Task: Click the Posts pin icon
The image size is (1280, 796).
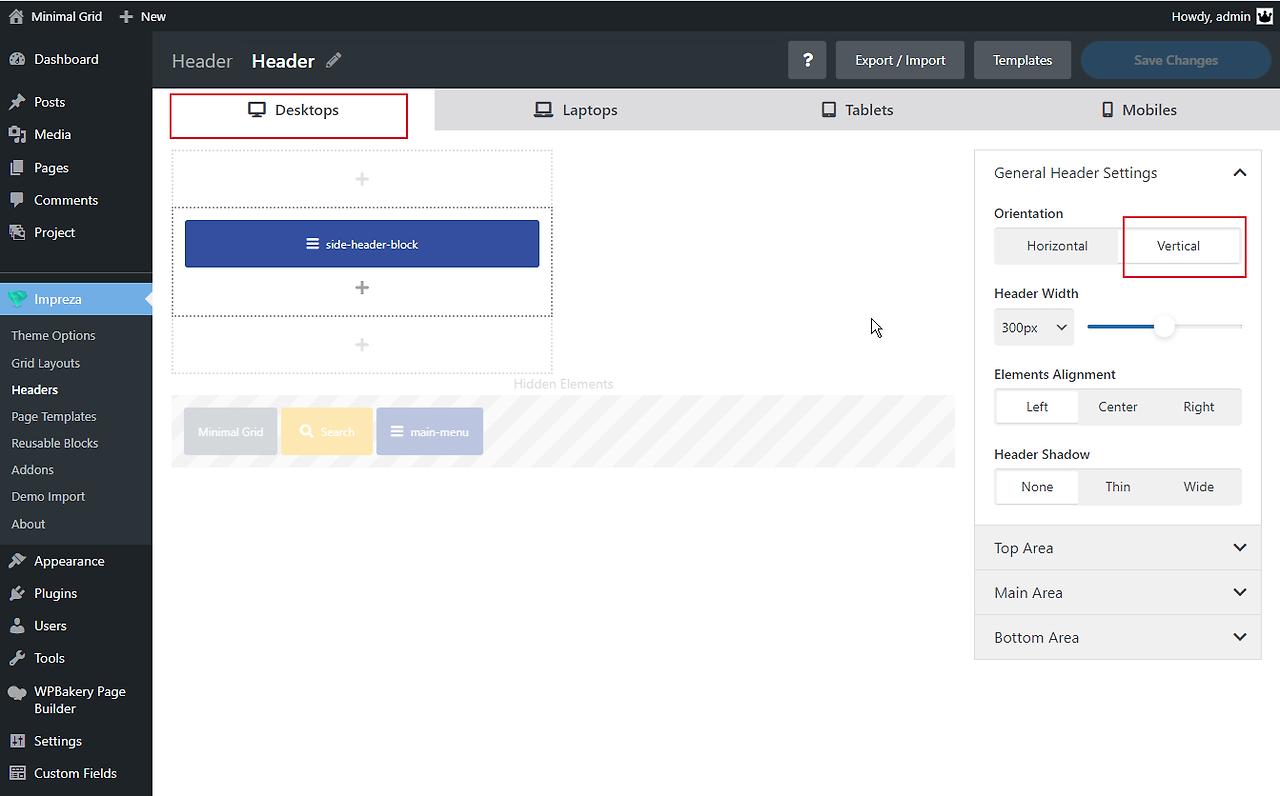Action: [x=17, y=102]
